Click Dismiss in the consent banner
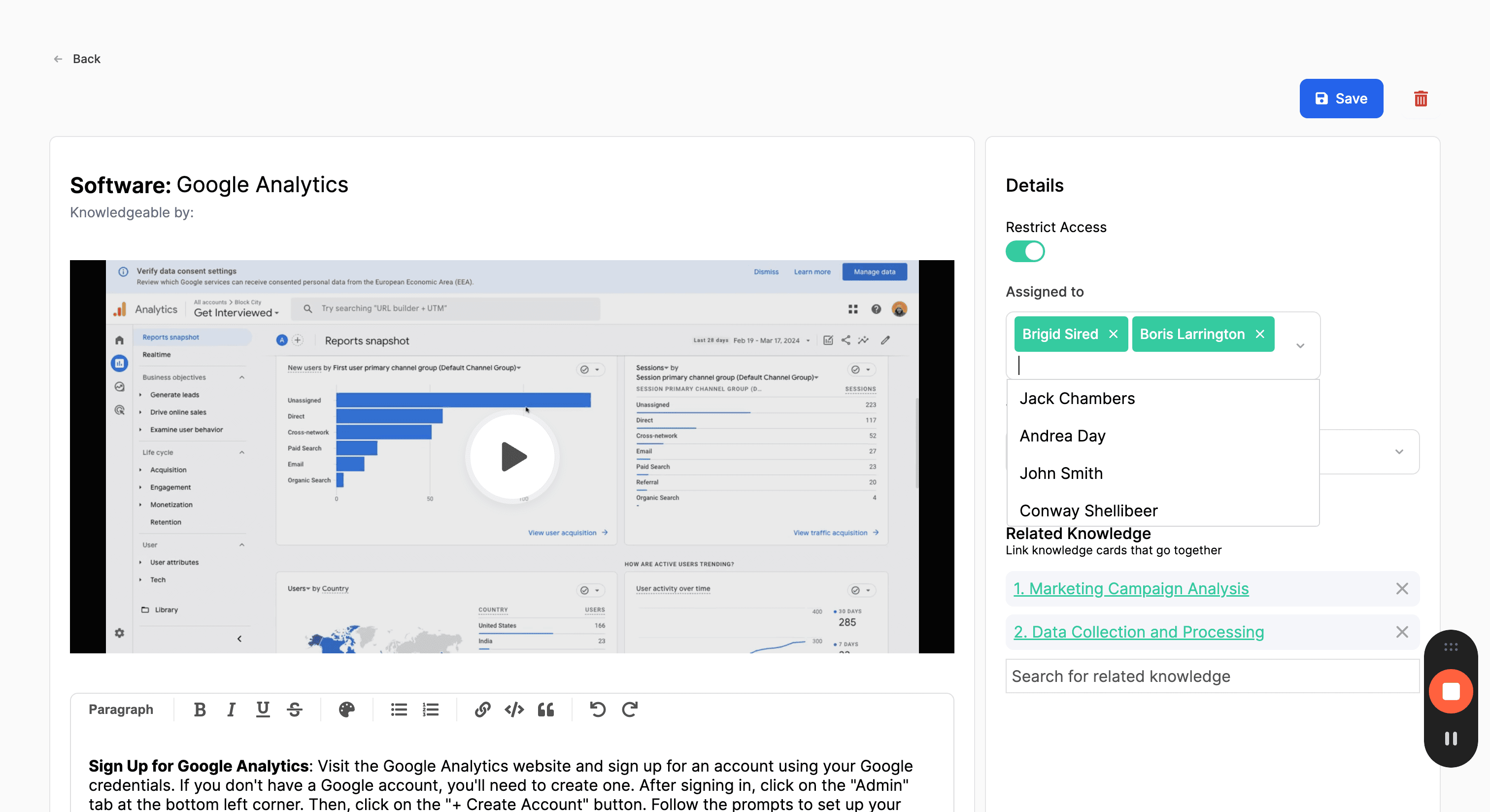This screenshot has width=1490, height=812. click(766, 272)
